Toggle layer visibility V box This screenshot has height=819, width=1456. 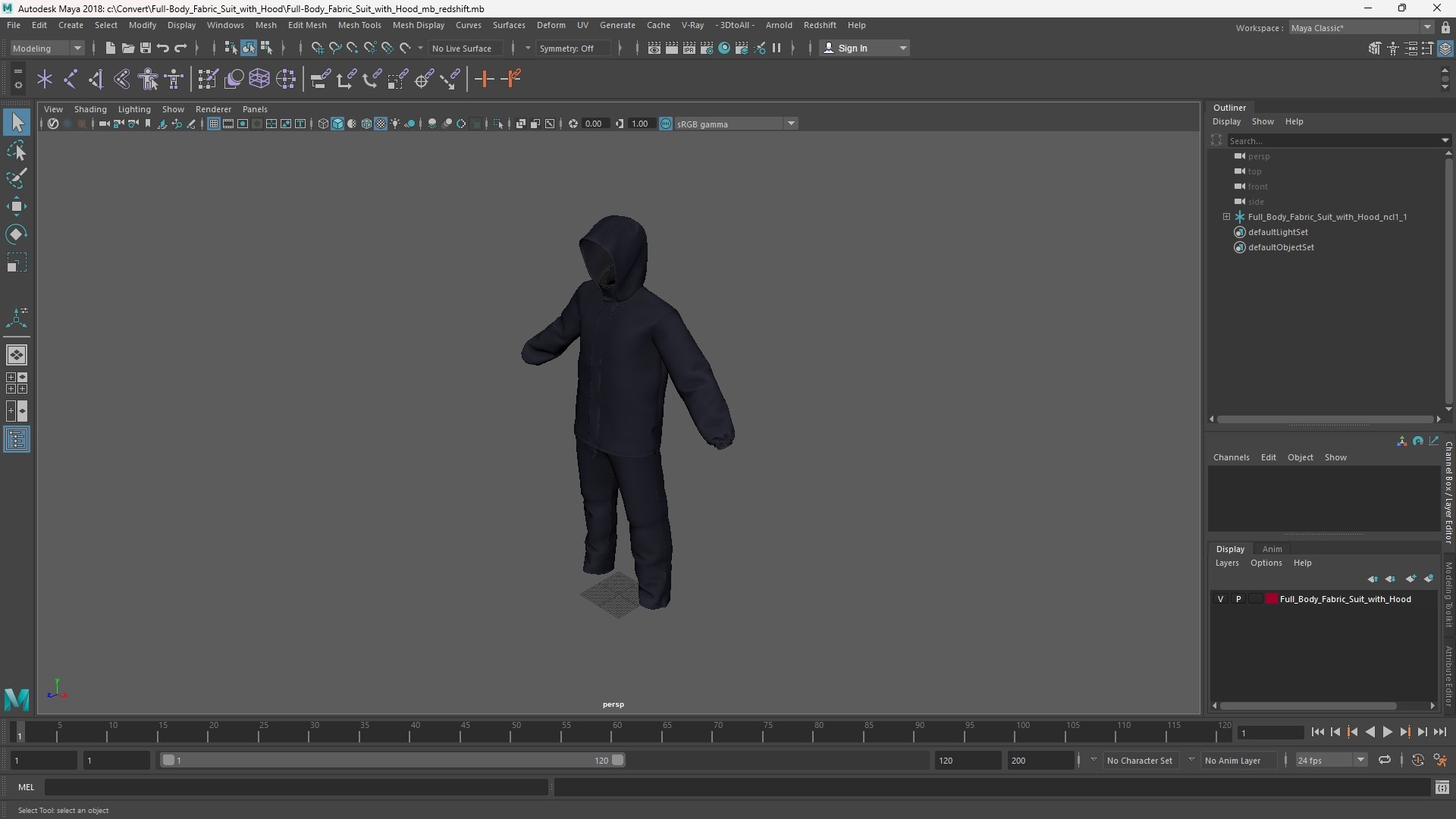[1220, 599]
